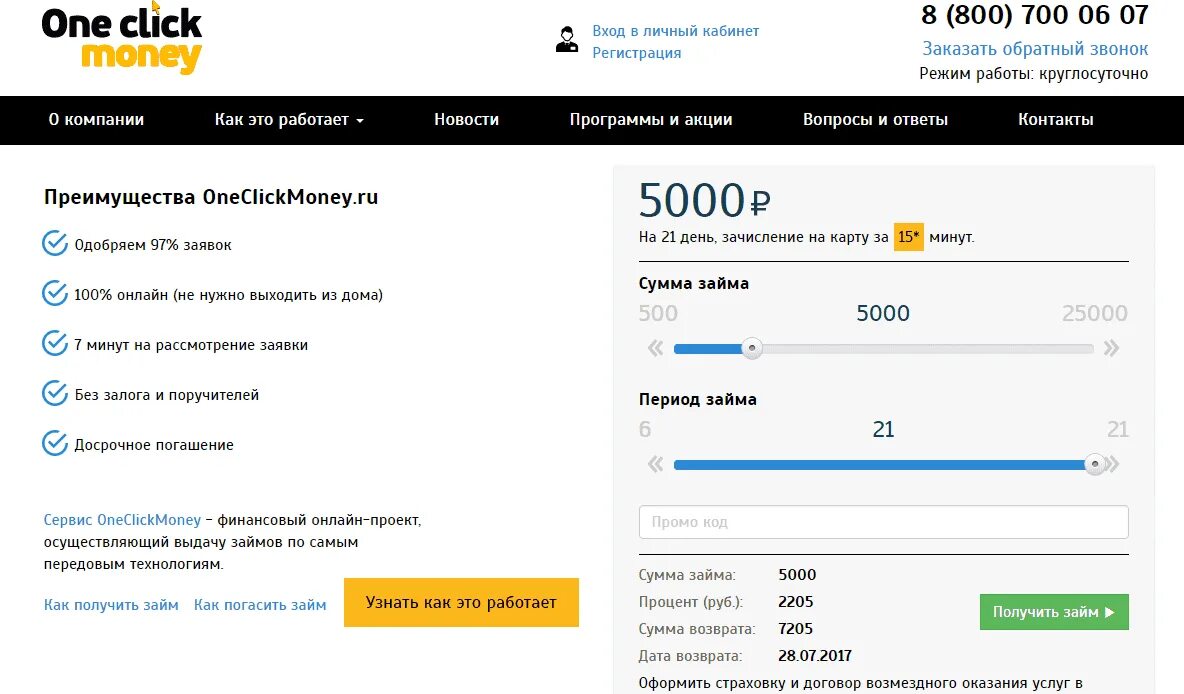Click the Период займа slider handle
1184x694 pixels.
coord(1095,464)
